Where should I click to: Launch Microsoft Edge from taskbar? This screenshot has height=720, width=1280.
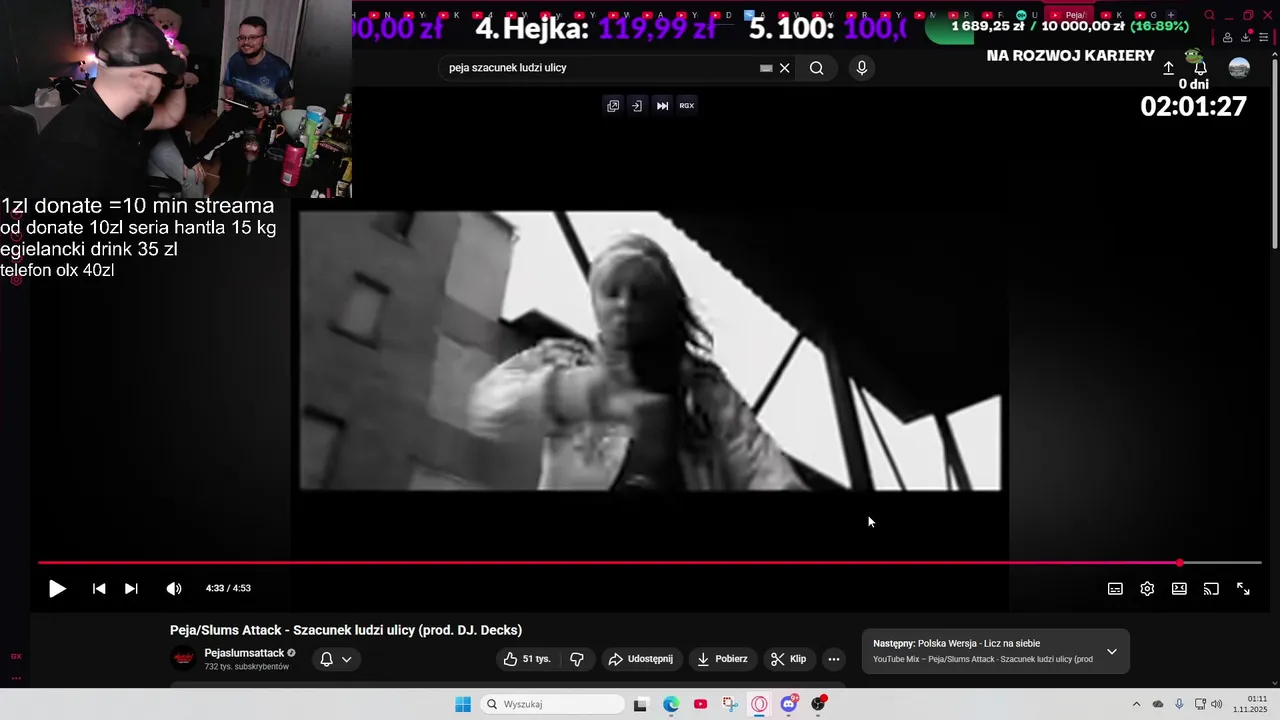(x=671, y=704)
